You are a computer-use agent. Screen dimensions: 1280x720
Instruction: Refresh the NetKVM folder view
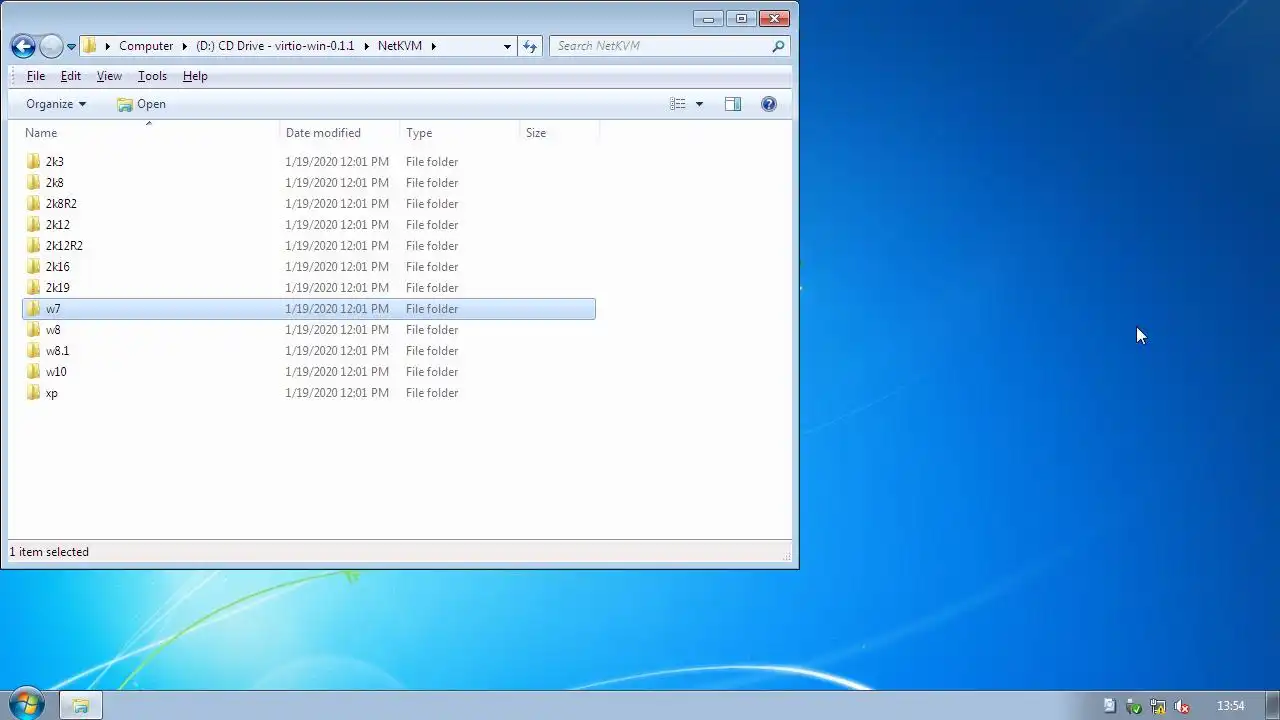tap(530, 46)
